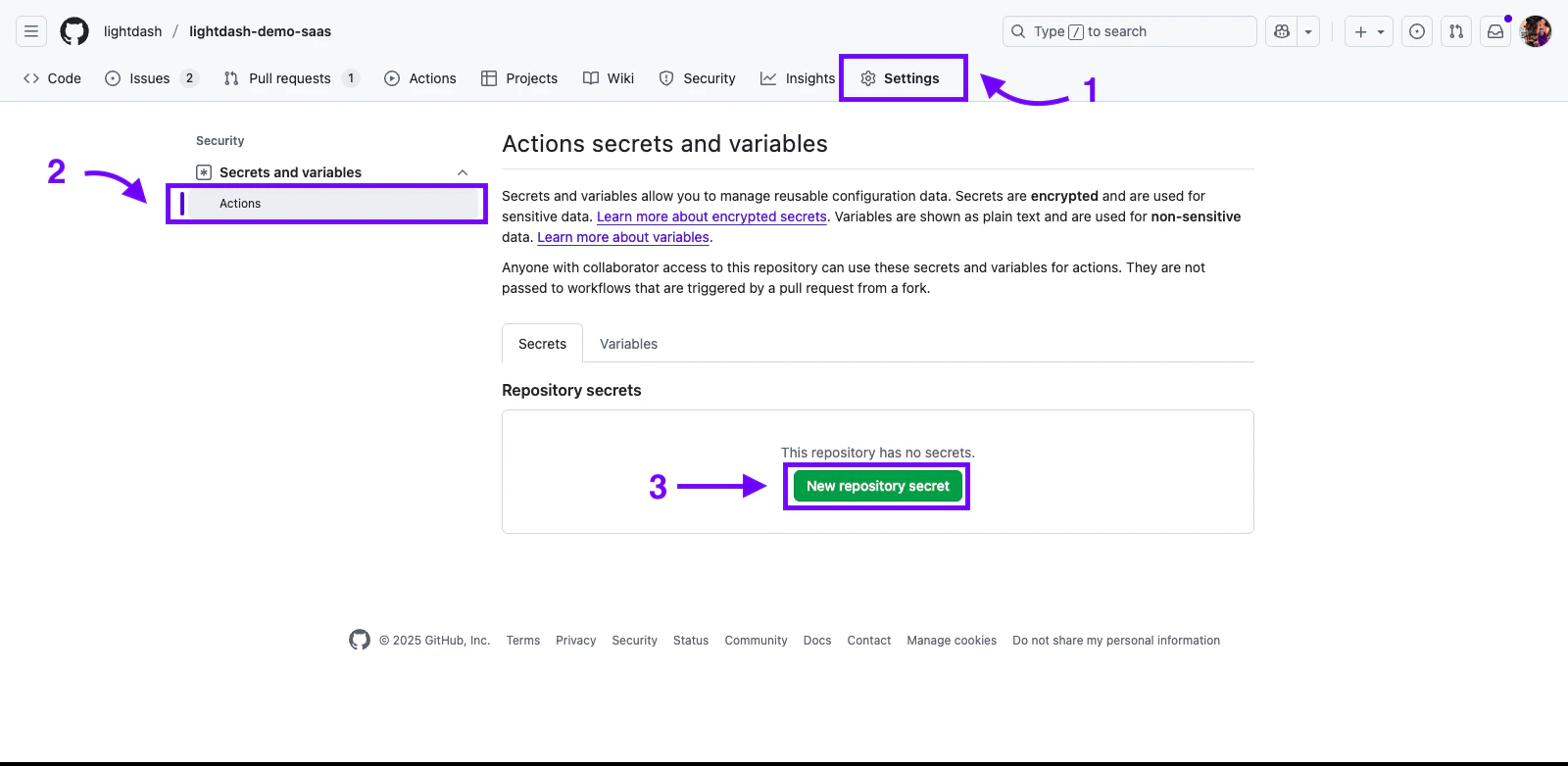The image size is (1568, 766).
Task: Open Learn more about encrypted secrets link
Action: click(x=711, y=216)
